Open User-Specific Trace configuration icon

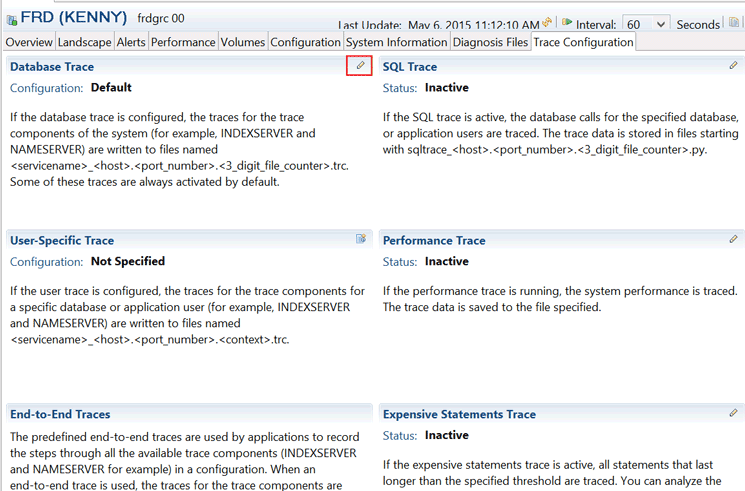361,239
